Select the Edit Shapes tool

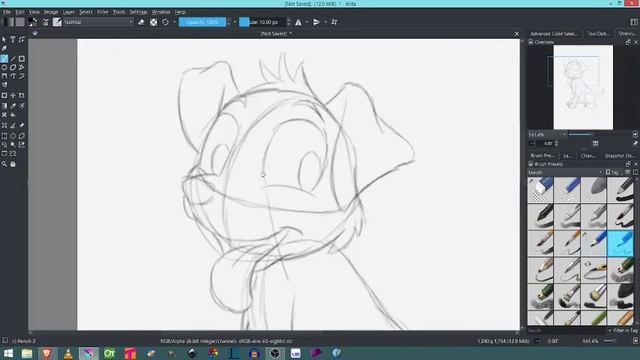(22, 40)
